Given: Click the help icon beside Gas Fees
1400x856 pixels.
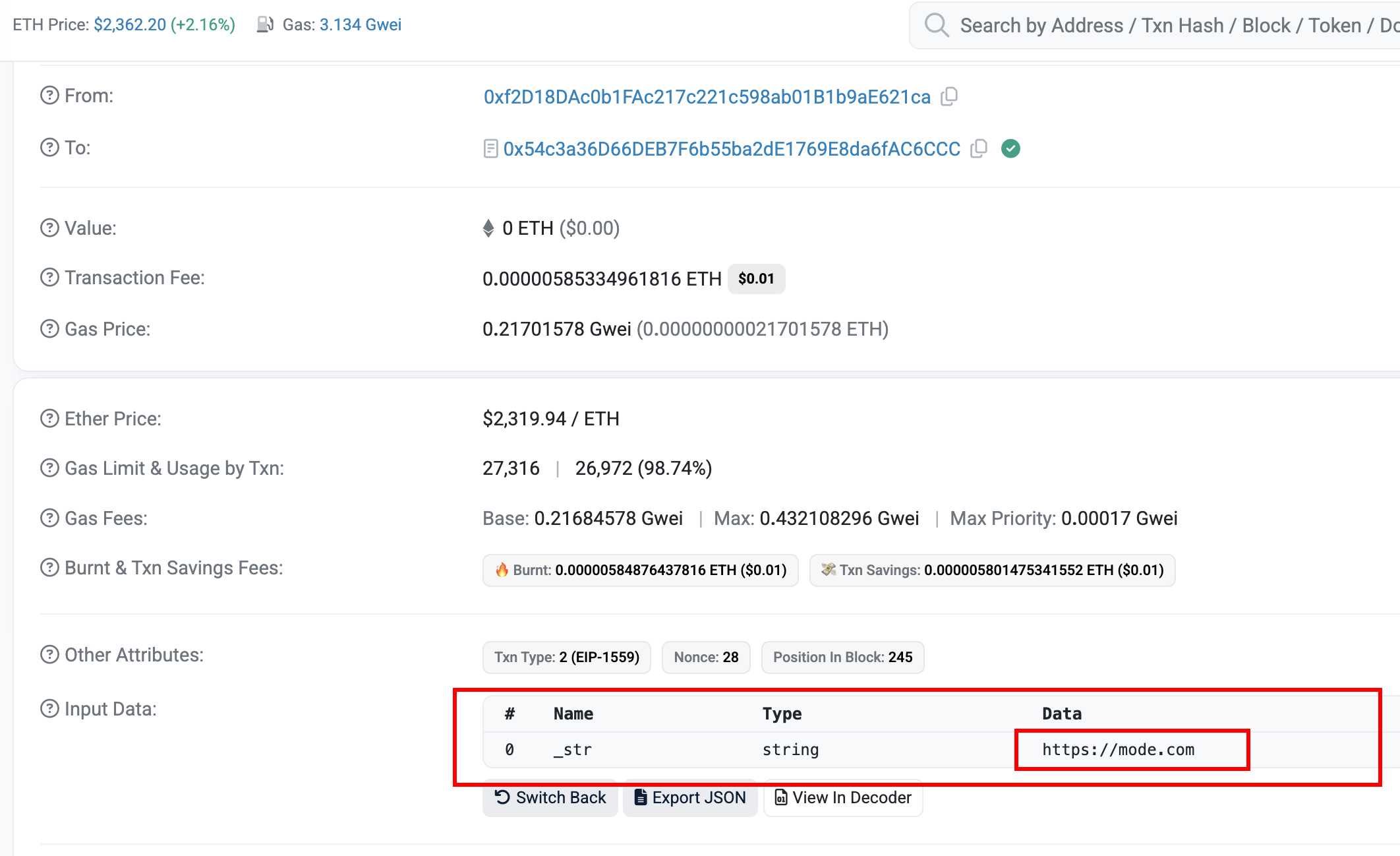Looking at the screenshot, I should tap(49, 518).
